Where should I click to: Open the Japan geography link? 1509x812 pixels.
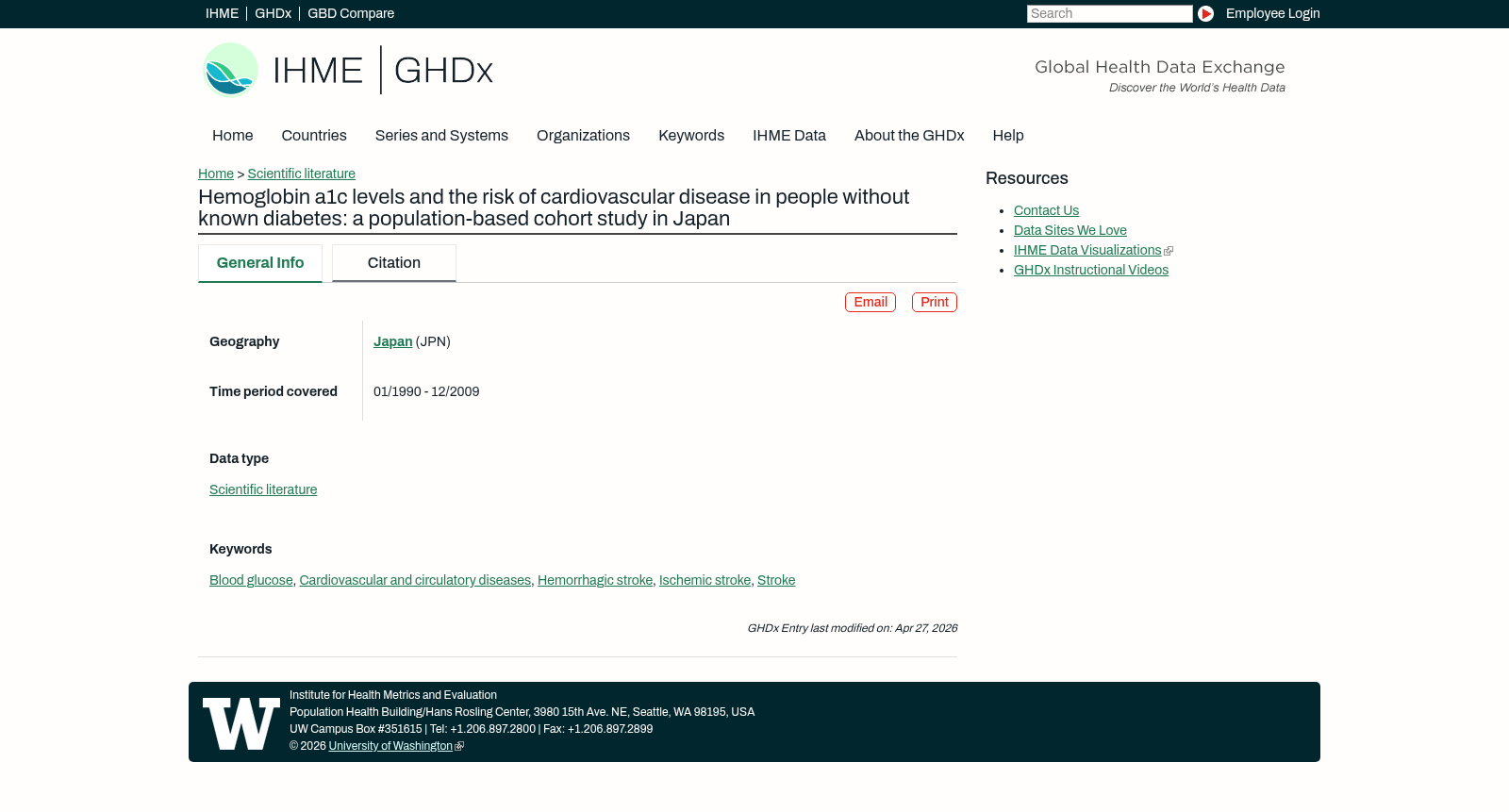click(x=392, y=341)
